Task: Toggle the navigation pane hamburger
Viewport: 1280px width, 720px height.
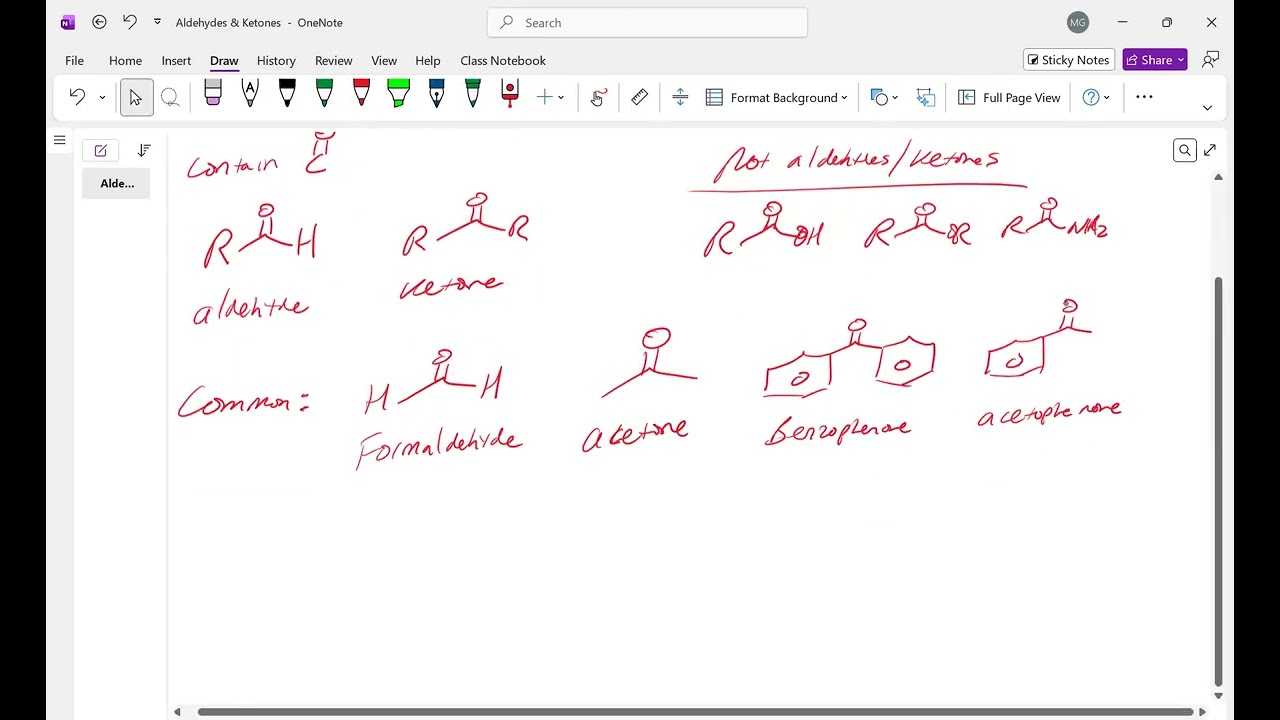Action: pyautogui.click(x=59, y=140)
